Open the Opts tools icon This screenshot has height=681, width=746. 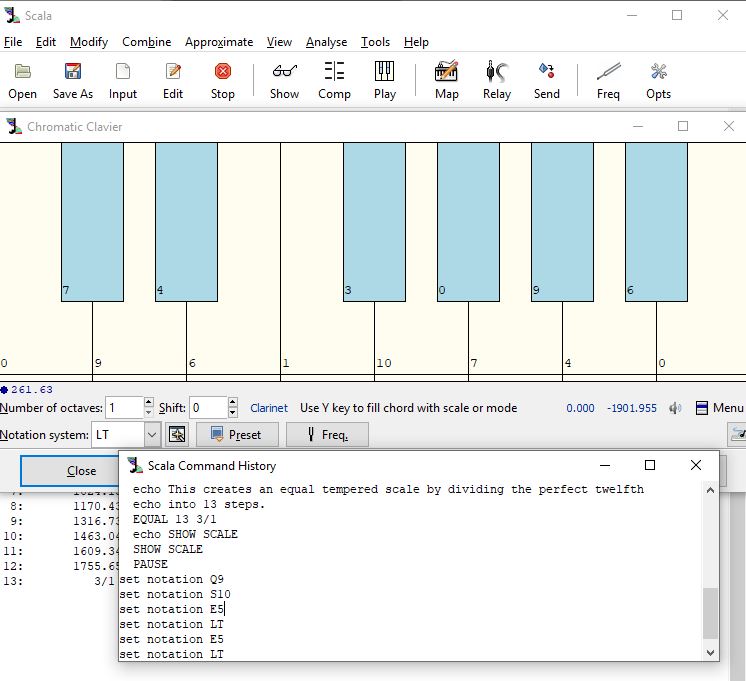coord(658,72)
